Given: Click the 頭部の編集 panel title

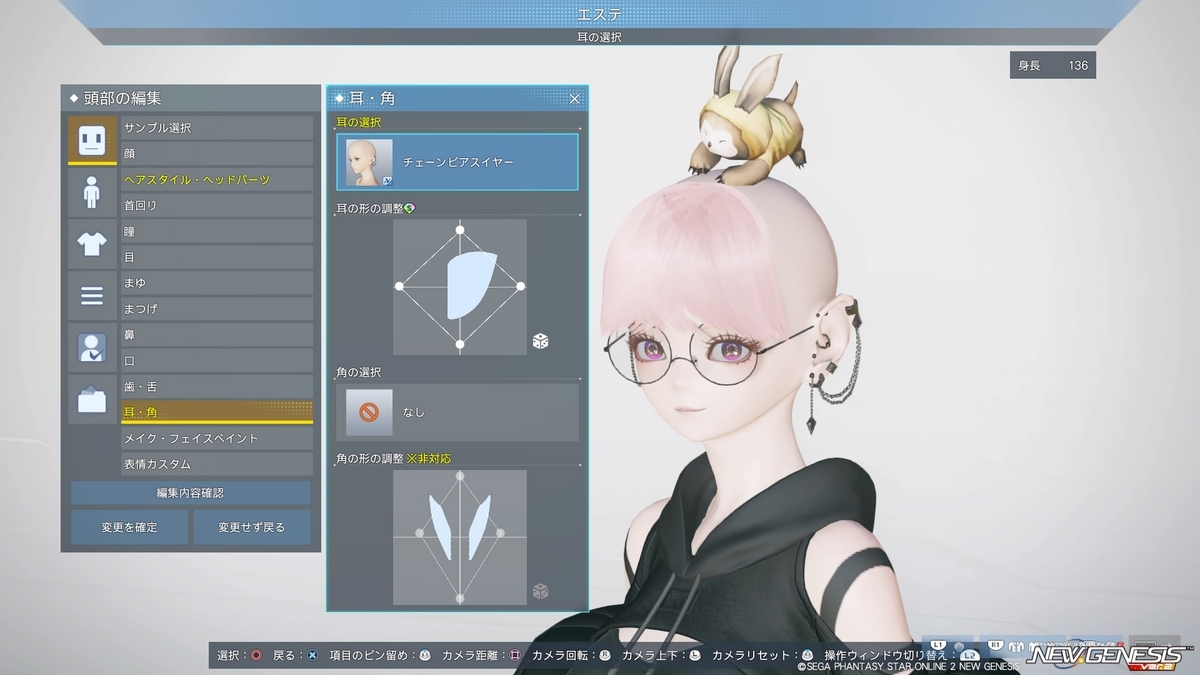Looking at the screenshot, I should [122, 98].
